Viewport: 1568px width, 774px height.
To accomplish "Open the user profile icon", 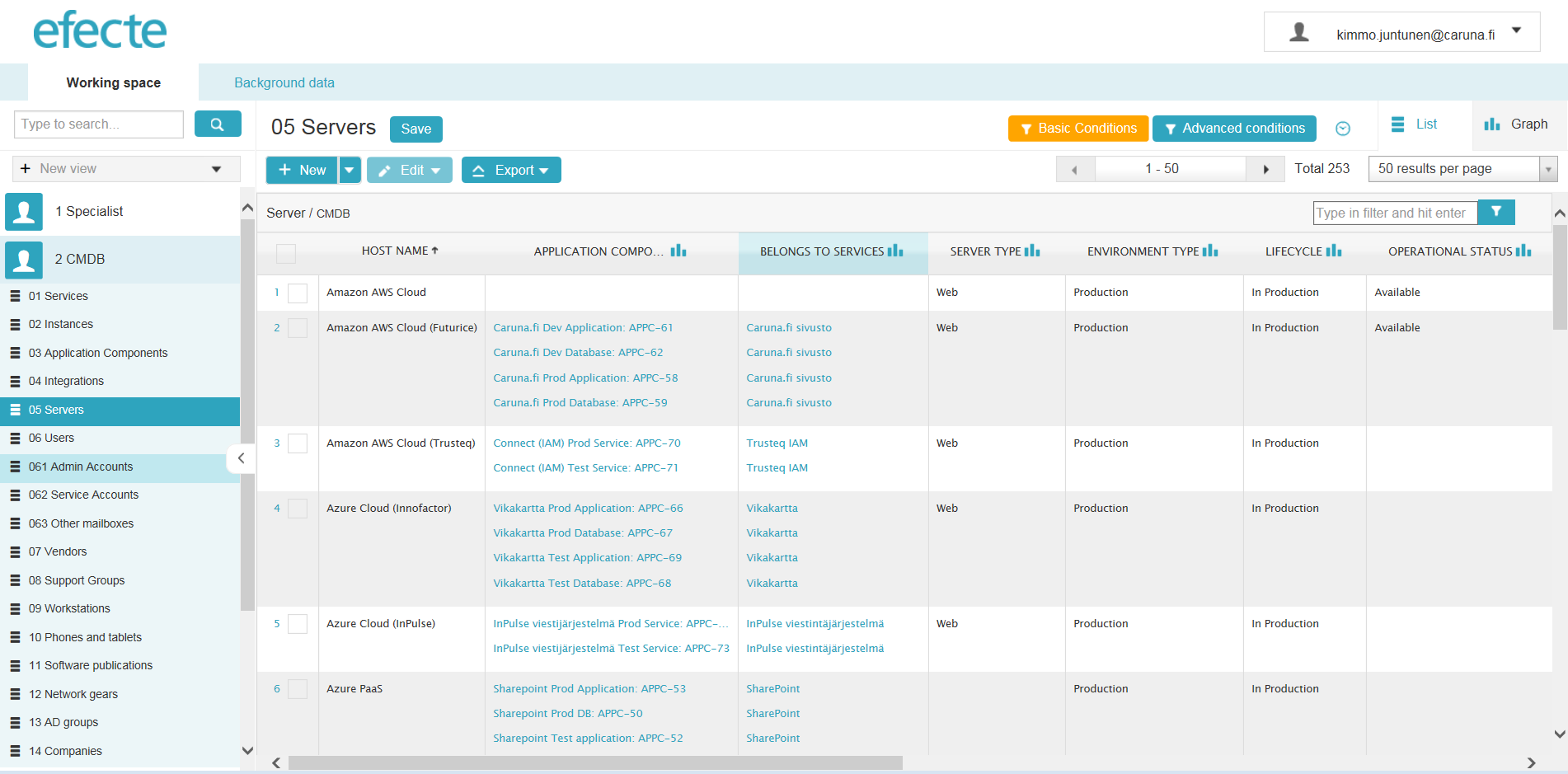I will pos(1299,33).
